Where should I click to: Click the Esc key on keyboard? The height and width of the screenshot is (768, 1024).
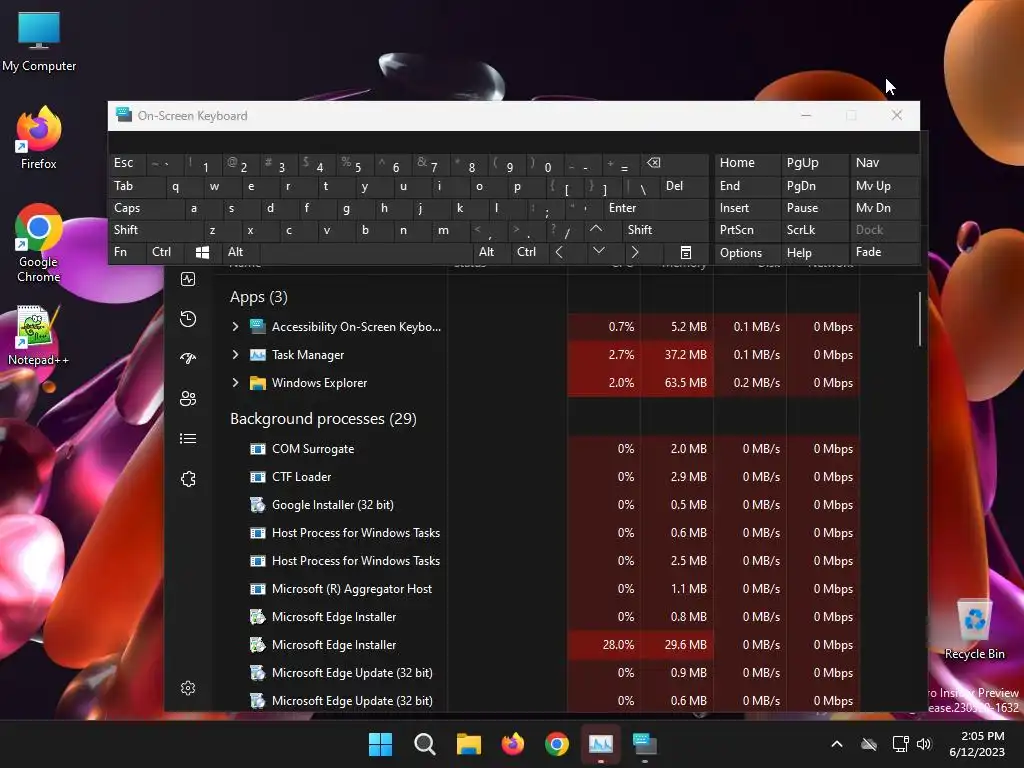point(127,163)
